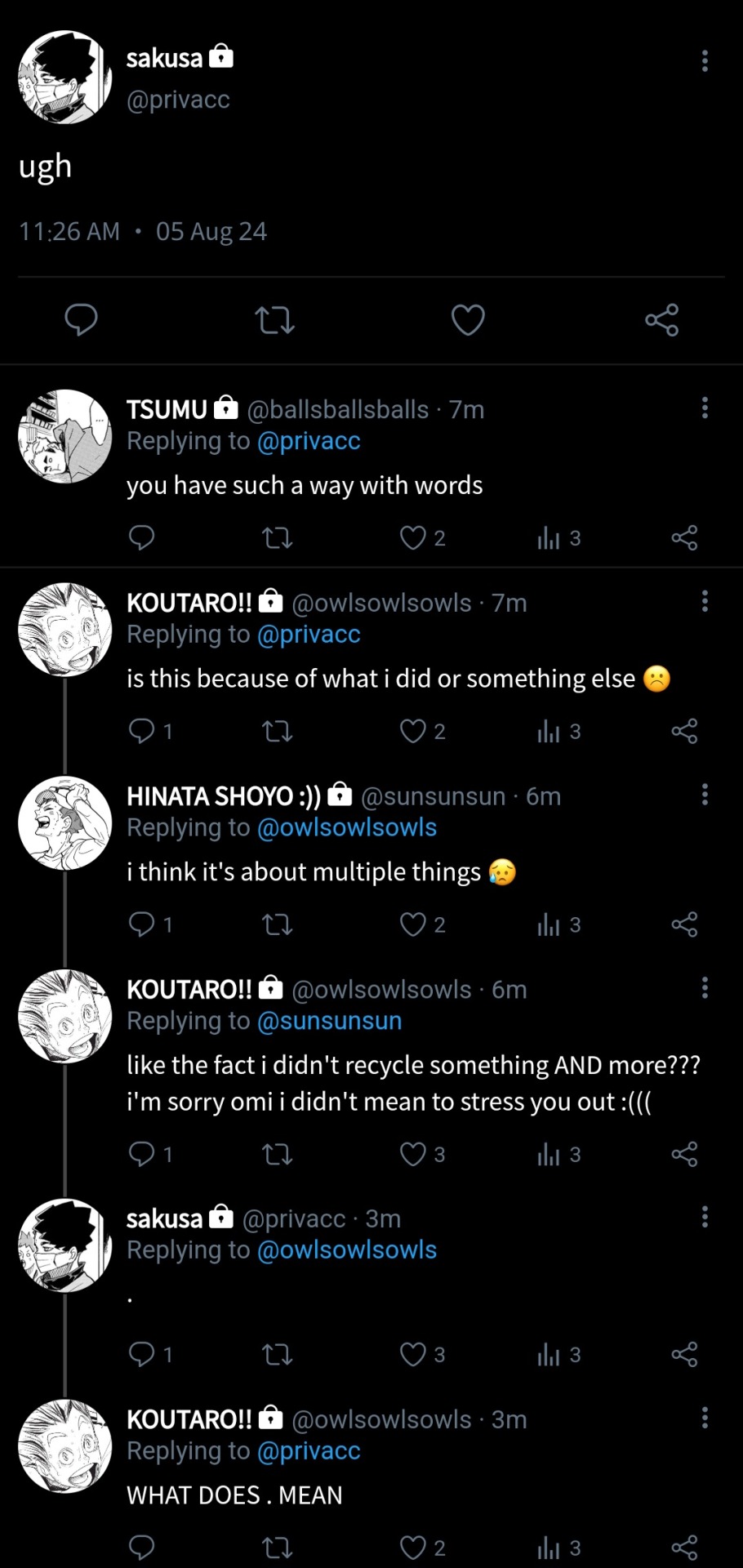Open @sunsunsun mention in KOUTARO's reply
The height and width of the screenshot is (1568, 743).
click(x=329, y=1021)
